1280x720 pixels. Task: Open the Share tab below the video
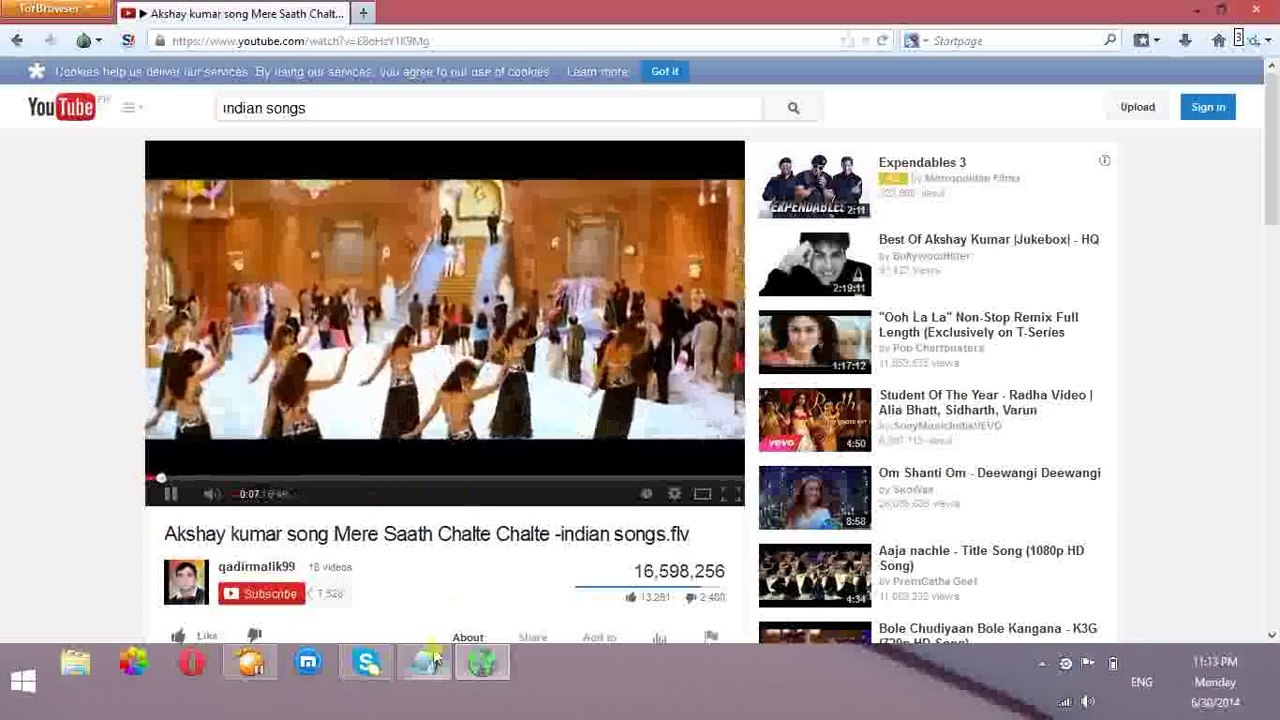(x=533, y=637)
